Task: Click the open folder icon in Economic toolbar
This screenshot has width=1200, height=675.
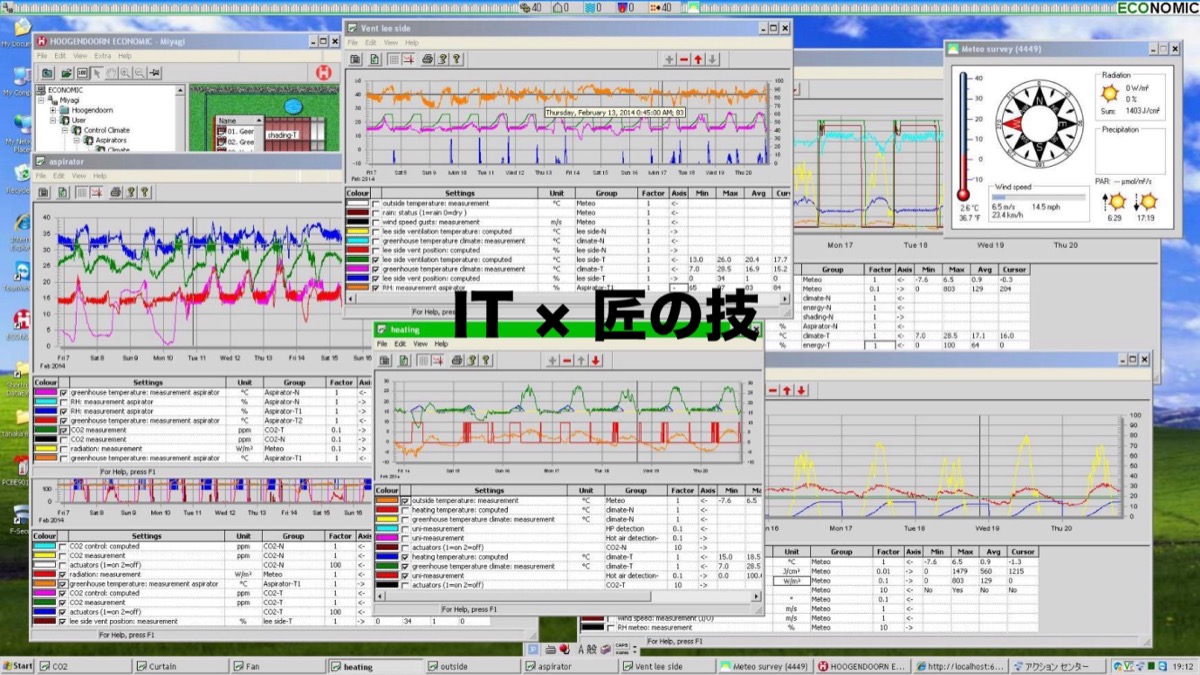Action: pos(65,73)
